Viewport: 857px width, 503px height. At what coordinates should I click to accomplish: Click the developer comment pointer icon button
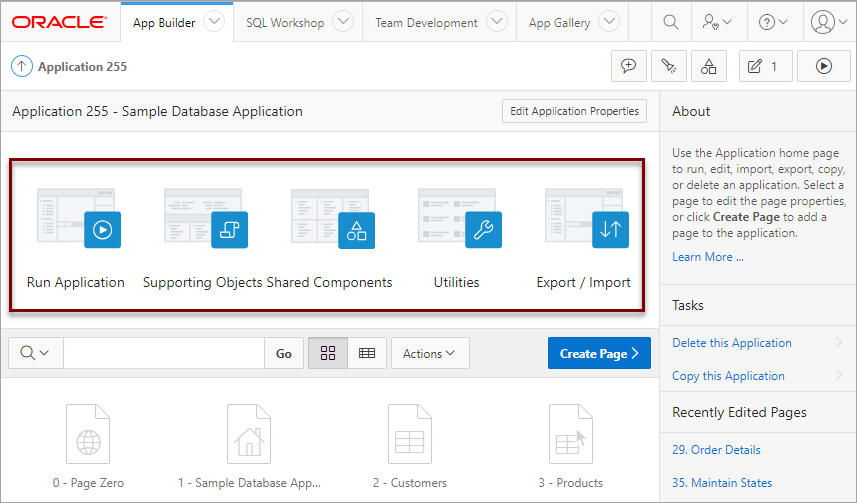pyautogui.click(x=668, y=66)
